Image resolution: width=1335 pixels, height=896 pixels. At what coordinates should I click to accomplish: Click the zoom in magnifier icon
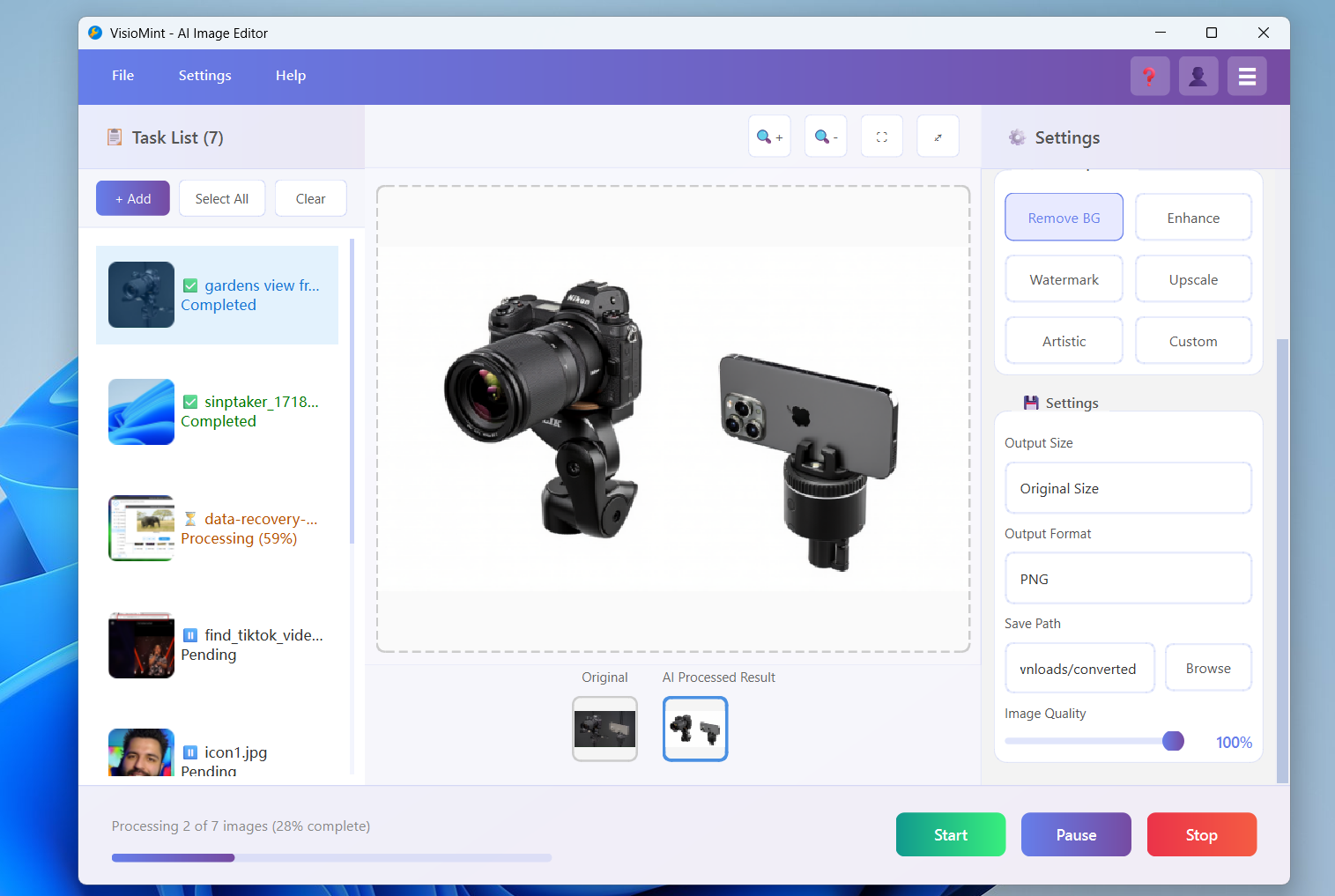coord(768,137)
